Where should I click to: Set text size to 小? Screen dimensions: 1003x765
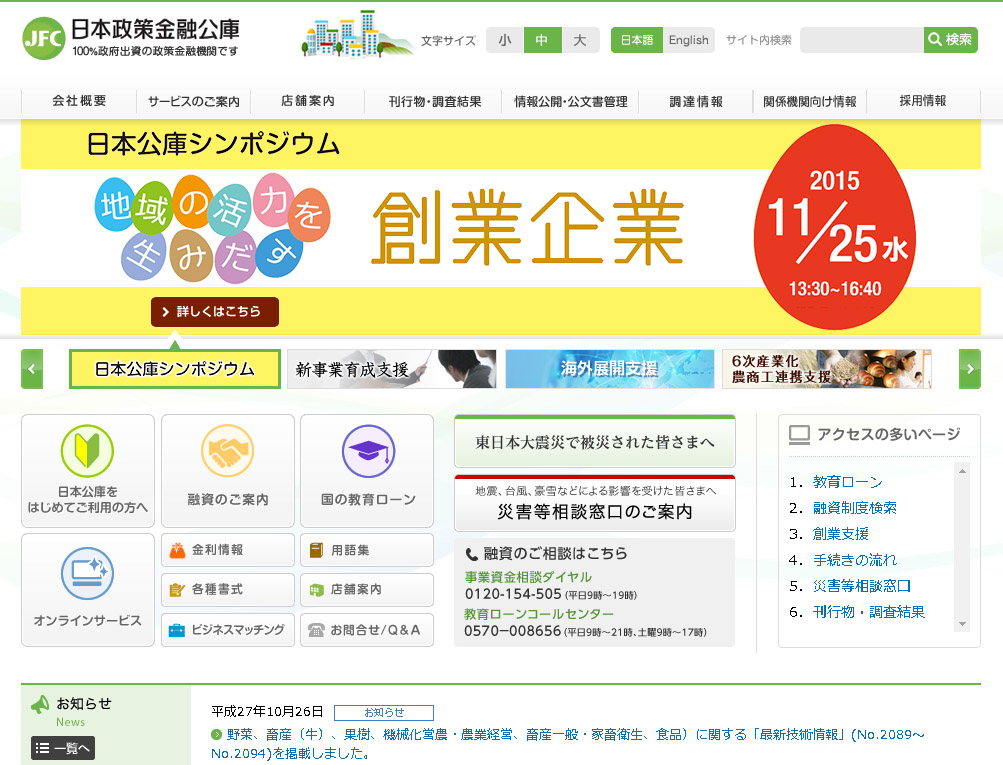pyautogui.click(x=505, y=40)
